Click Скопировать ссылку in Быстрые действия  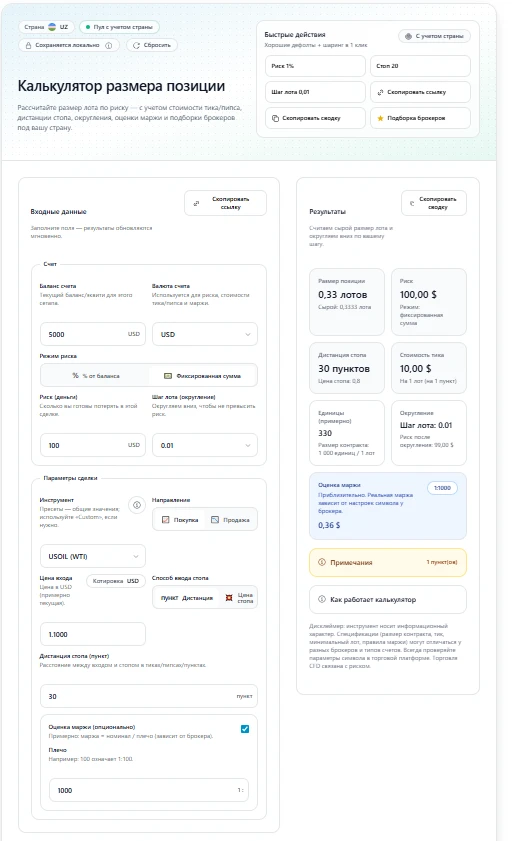(x=420, y=92)
